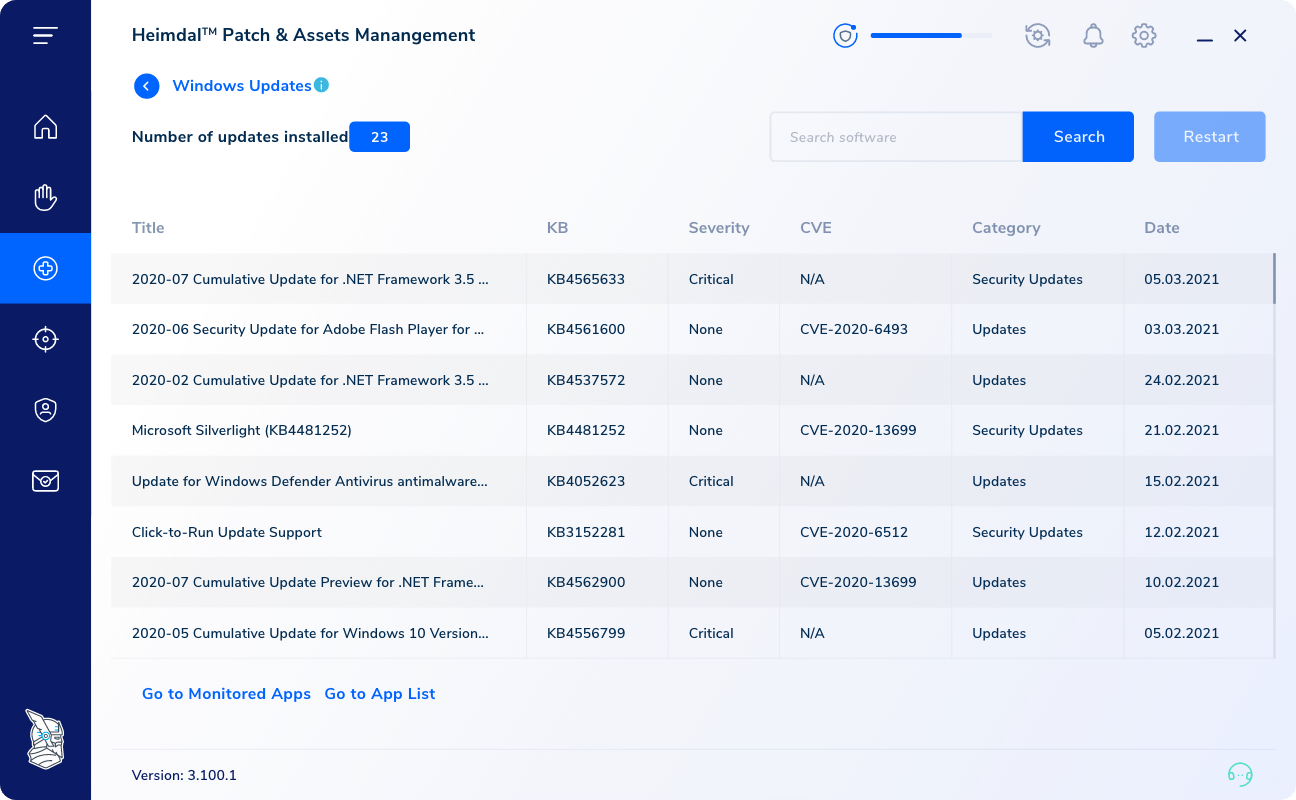Click the Heimdal helmet logo

(45, 739)
